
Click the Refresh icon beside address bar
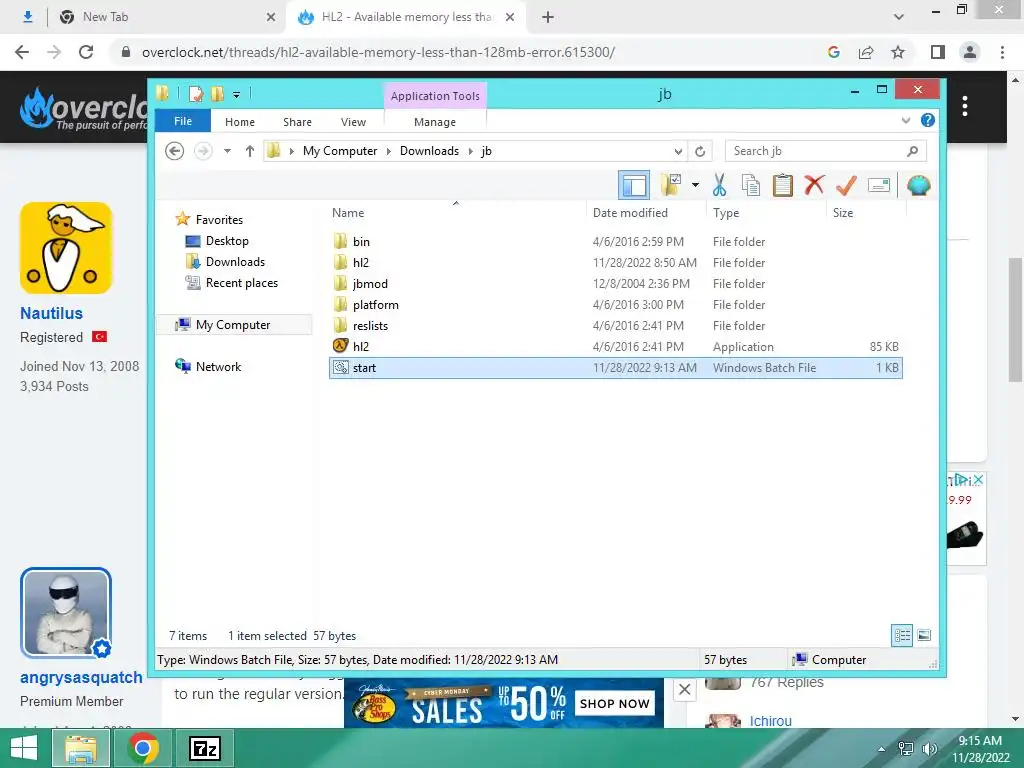click(700, 152)
